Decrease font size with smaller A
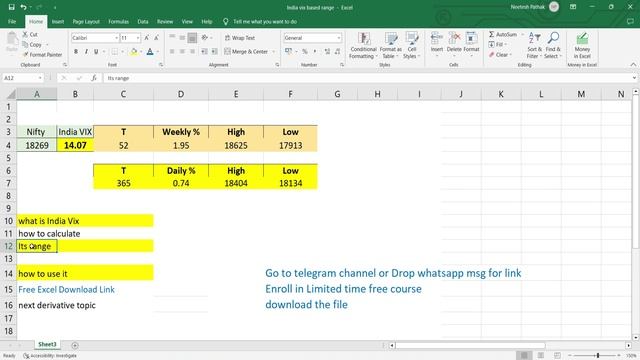The height and width of the screenshot is (360, 640). [156, 38]
